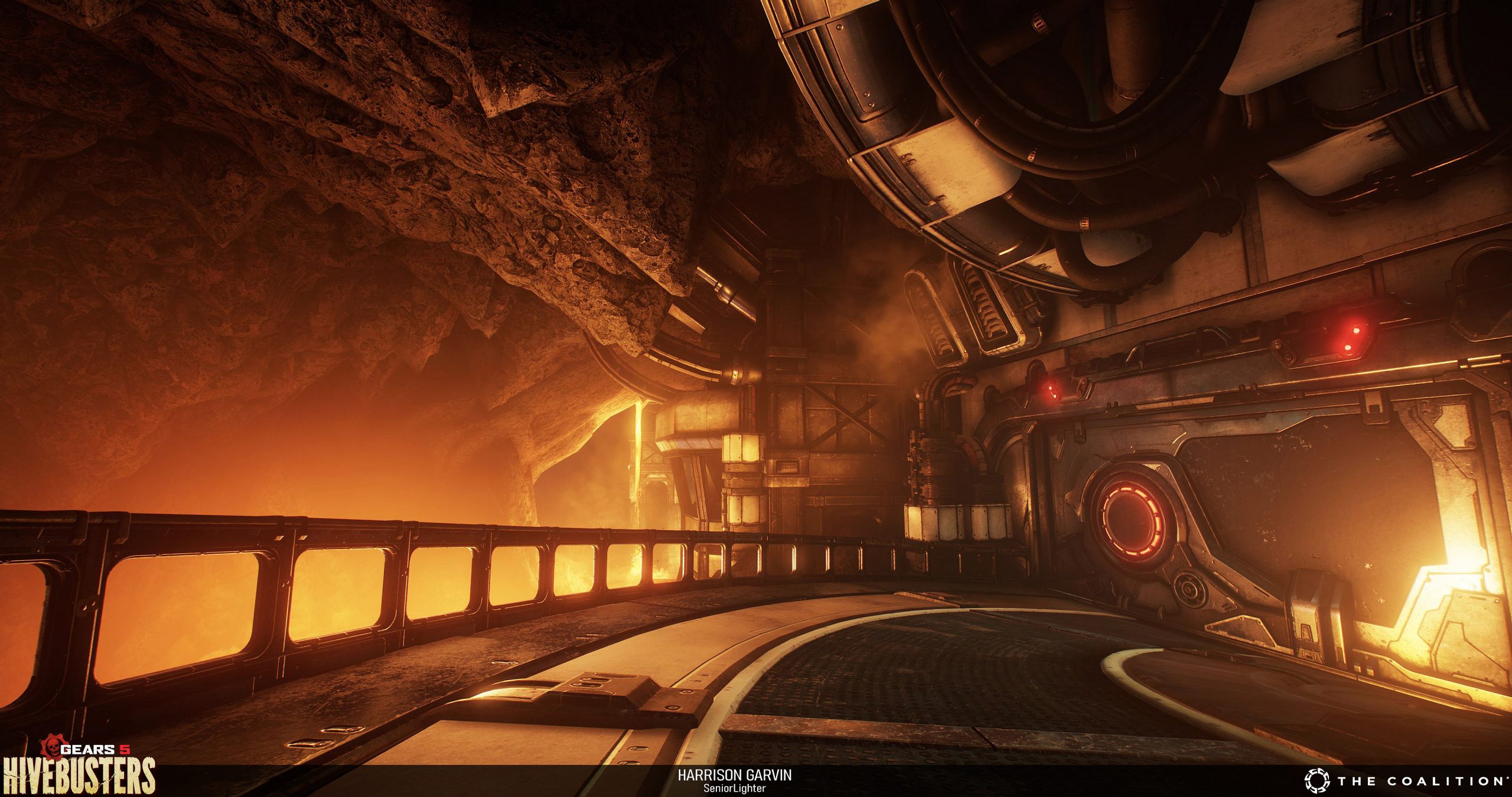
Task: Click 'THE COALITION' studio name text
Action: tap(1422, 781)
